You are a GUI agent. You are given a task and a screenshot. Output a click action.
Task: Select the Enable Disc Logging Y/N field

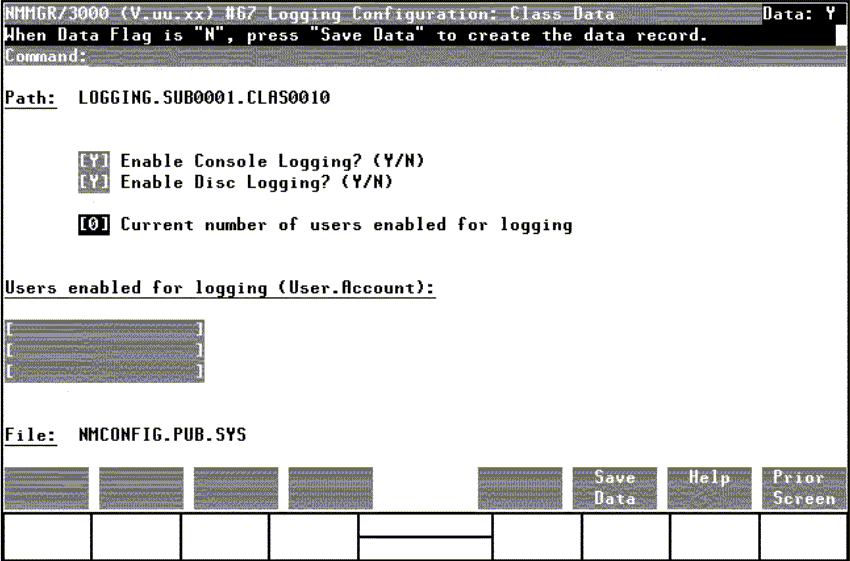coord(94,183)
